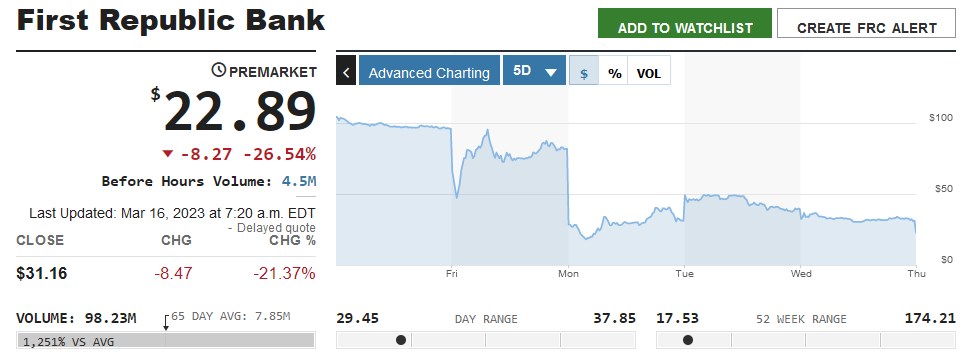Click the Tue marker on chart axis

coord(685,273)
